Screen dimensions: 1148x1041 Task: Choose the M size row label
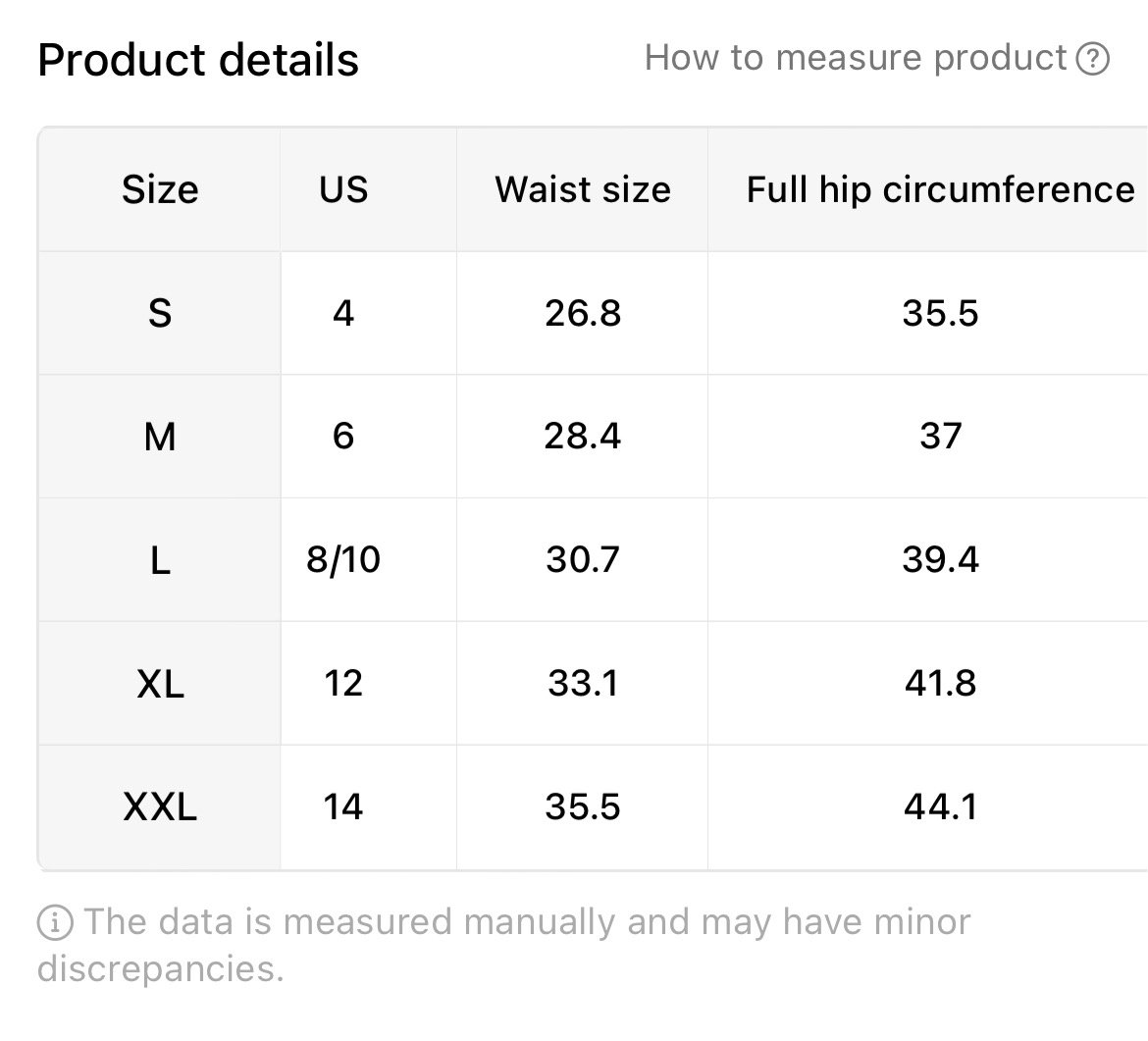tap(160, 437)
